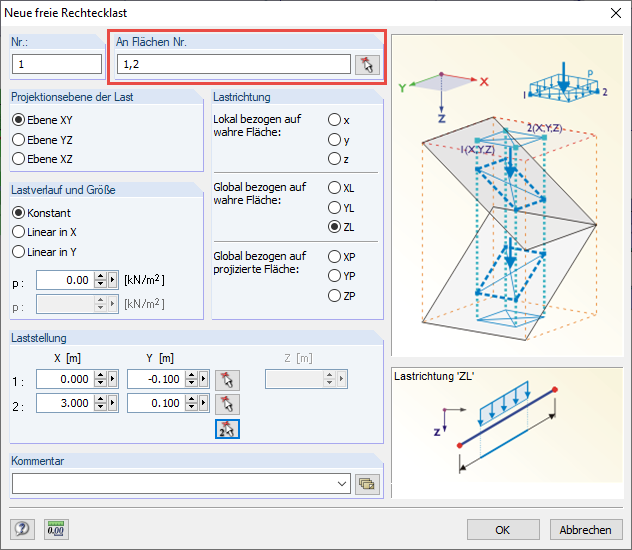The height and width of the screenshot is (550, 632).
Task: Increase point 1 Y coordinate with spinner
Action: [191, 375]
